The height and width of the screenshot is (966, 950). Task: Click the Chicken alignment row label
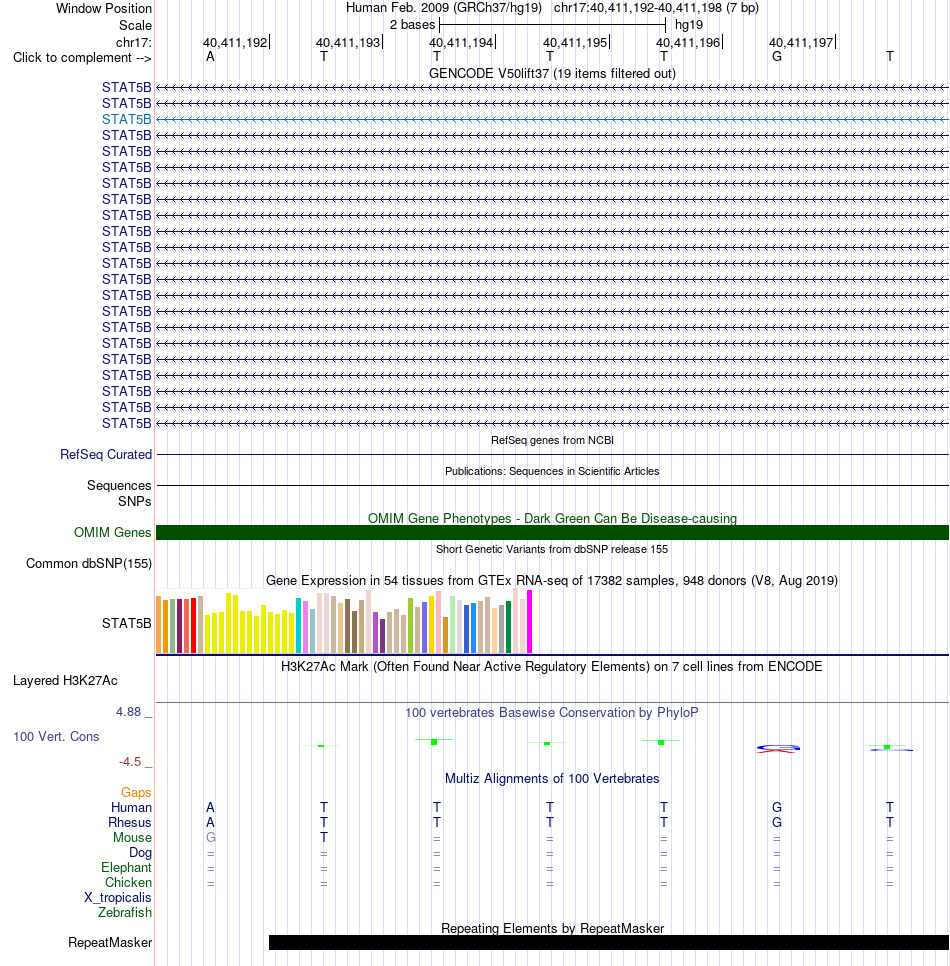[128, 882]
